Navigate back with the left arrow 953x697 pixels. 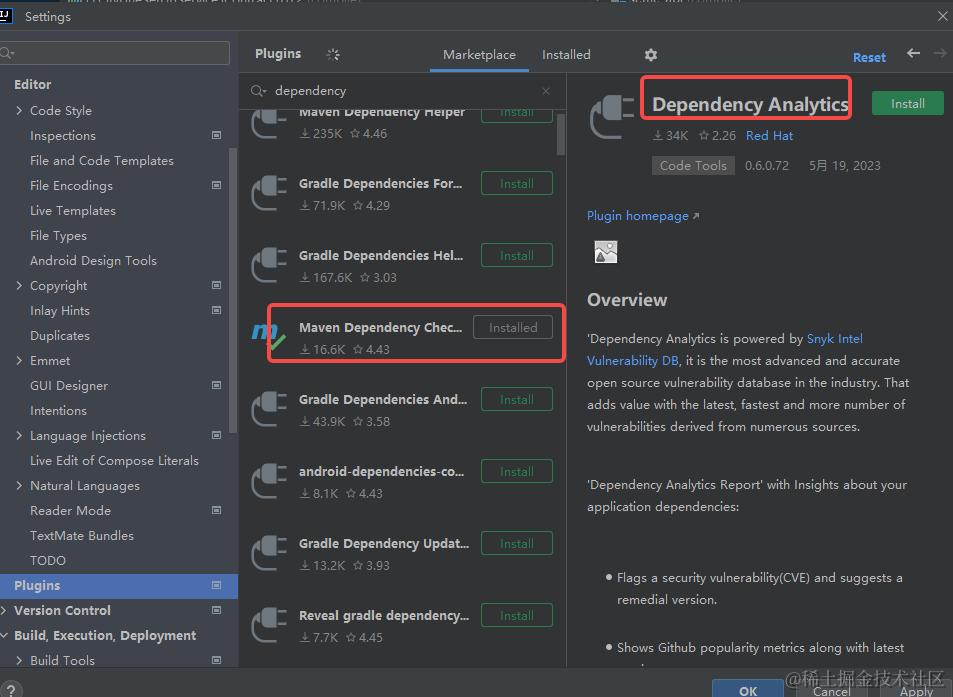(913, 53)
